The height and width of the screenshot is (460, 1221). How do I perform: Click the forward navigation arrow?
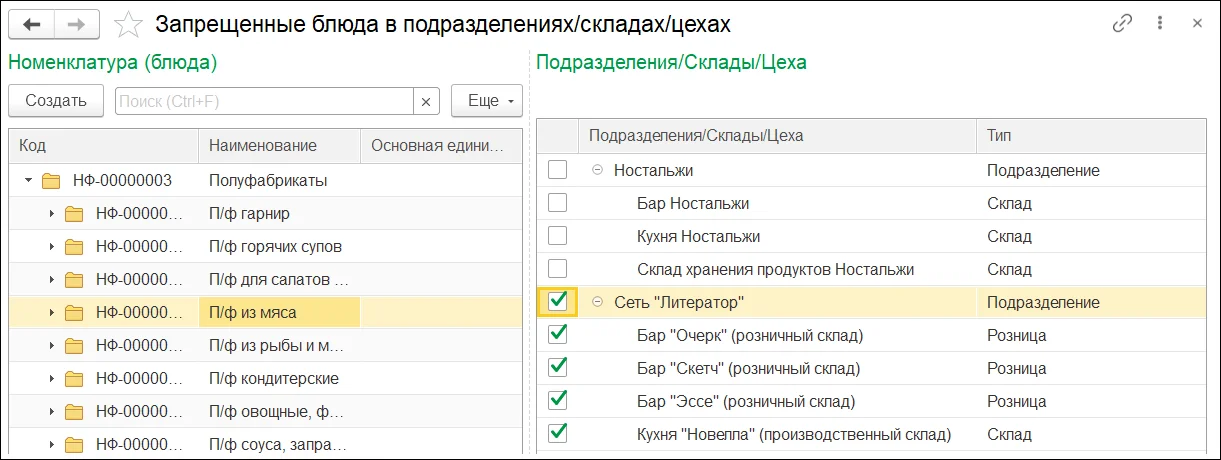(x=75, y=24)
